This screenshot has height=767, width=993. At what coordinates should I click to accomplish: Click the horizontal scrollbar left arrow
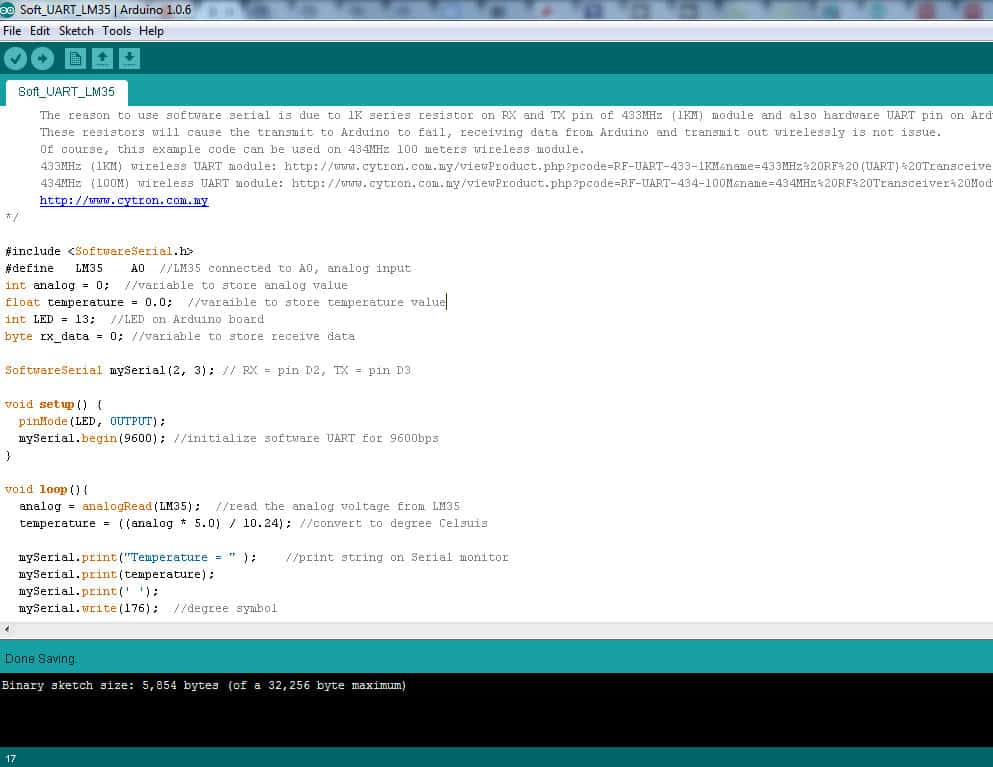(7, 629)
